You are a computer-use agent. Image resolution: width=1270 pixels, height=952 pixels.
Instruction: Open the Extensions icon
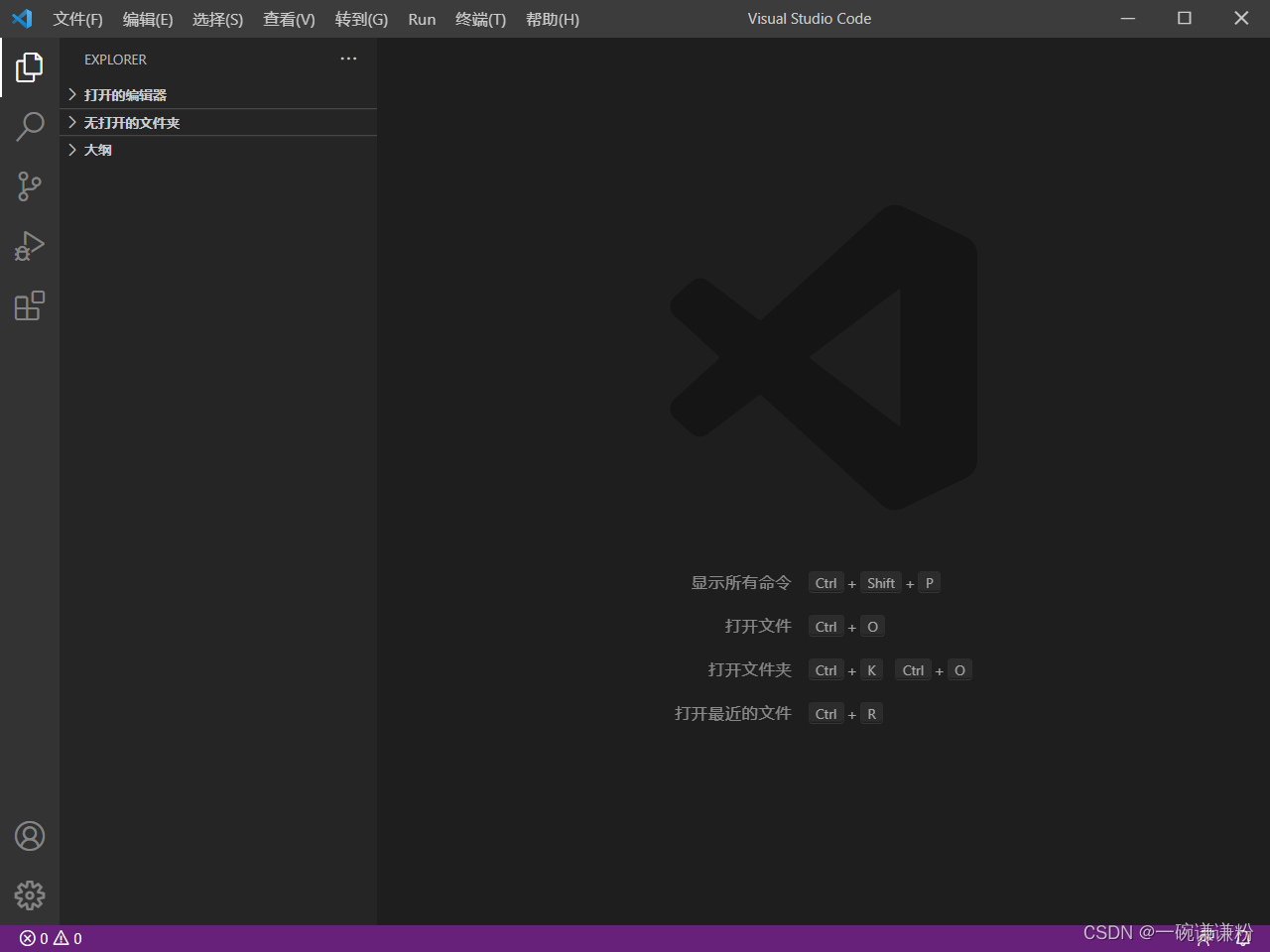[x=29, y=305]
